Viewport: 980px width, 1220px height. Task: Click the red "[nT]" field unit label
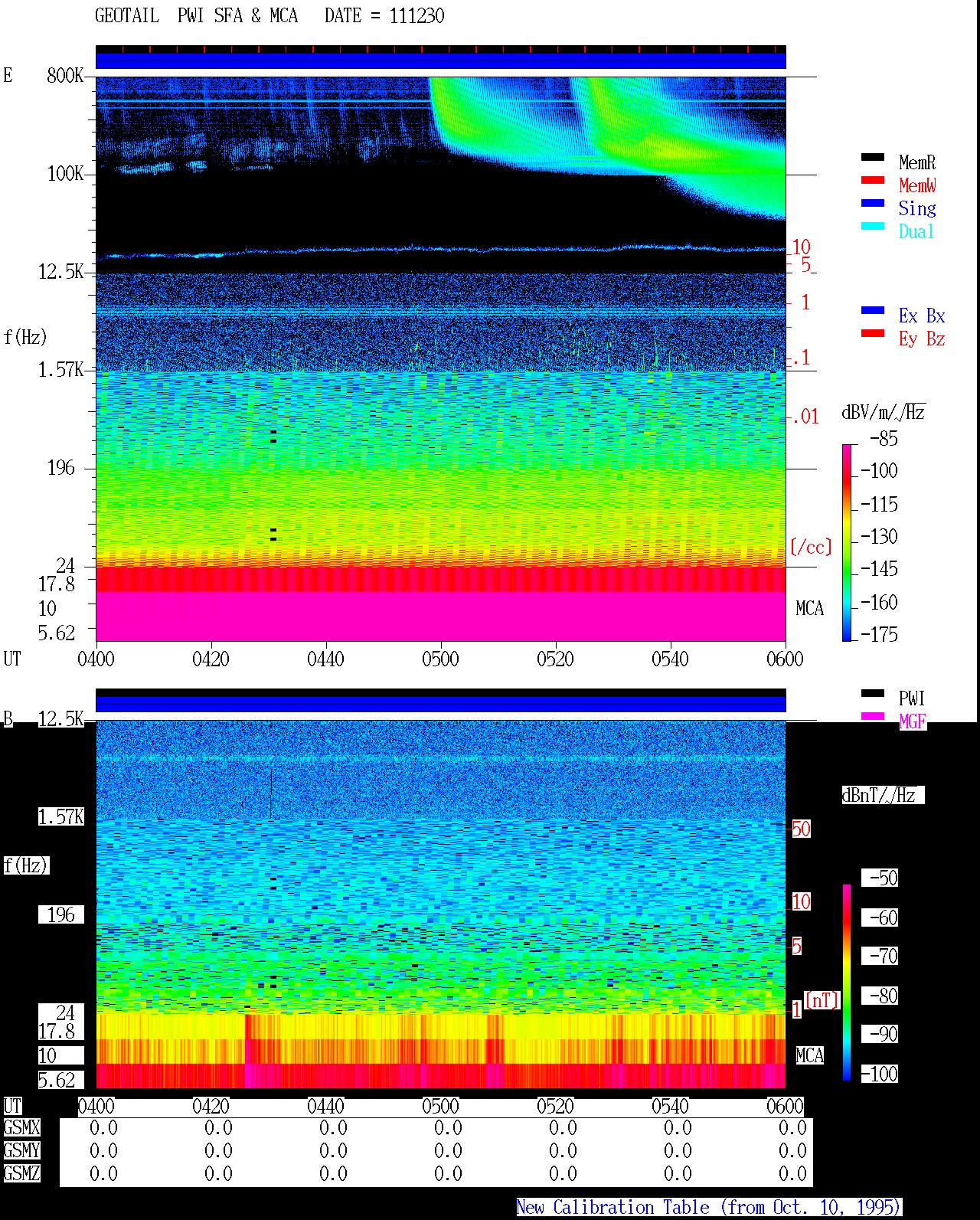(x=822, y=1000)
